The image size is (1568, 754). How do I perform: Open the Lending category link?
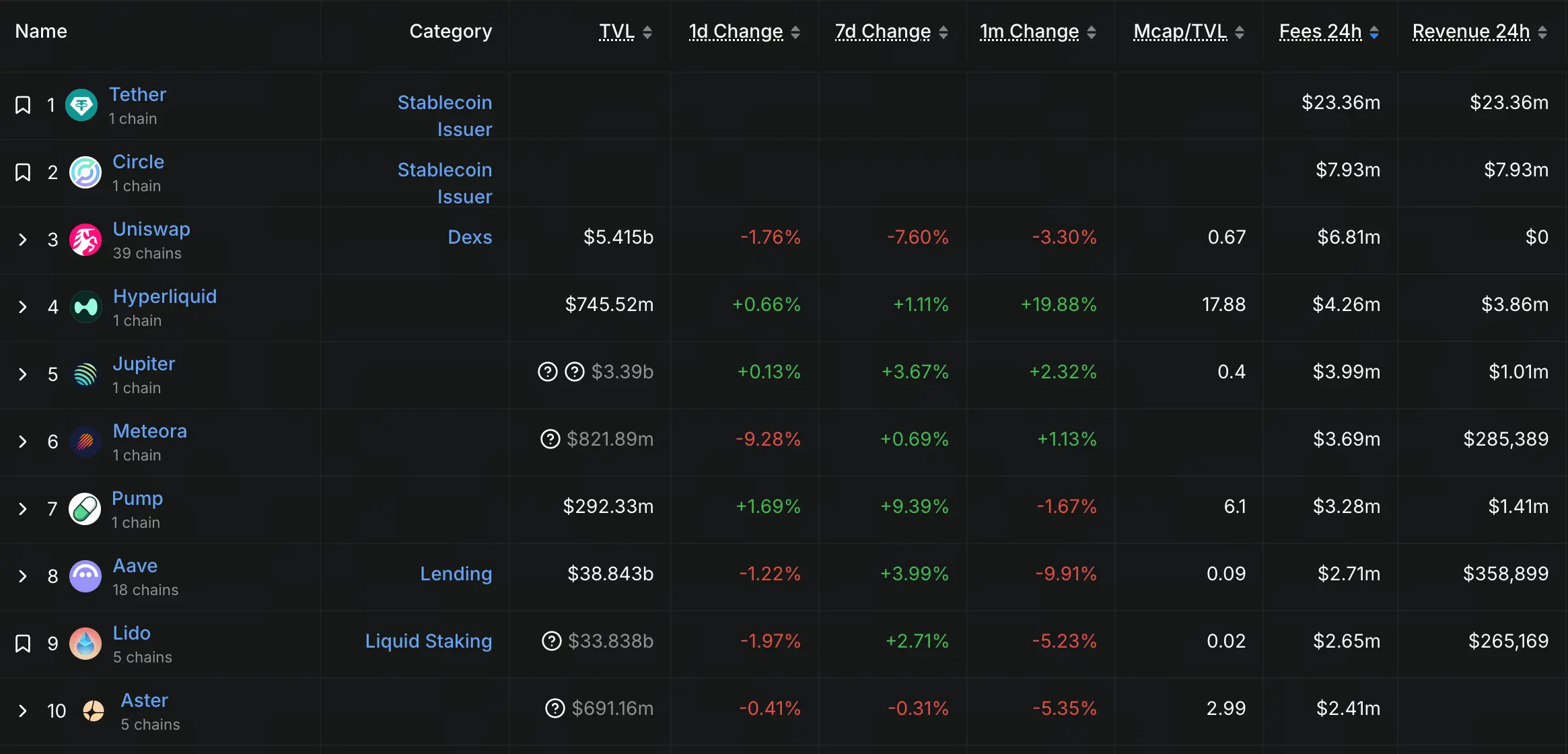coord(456,574)
